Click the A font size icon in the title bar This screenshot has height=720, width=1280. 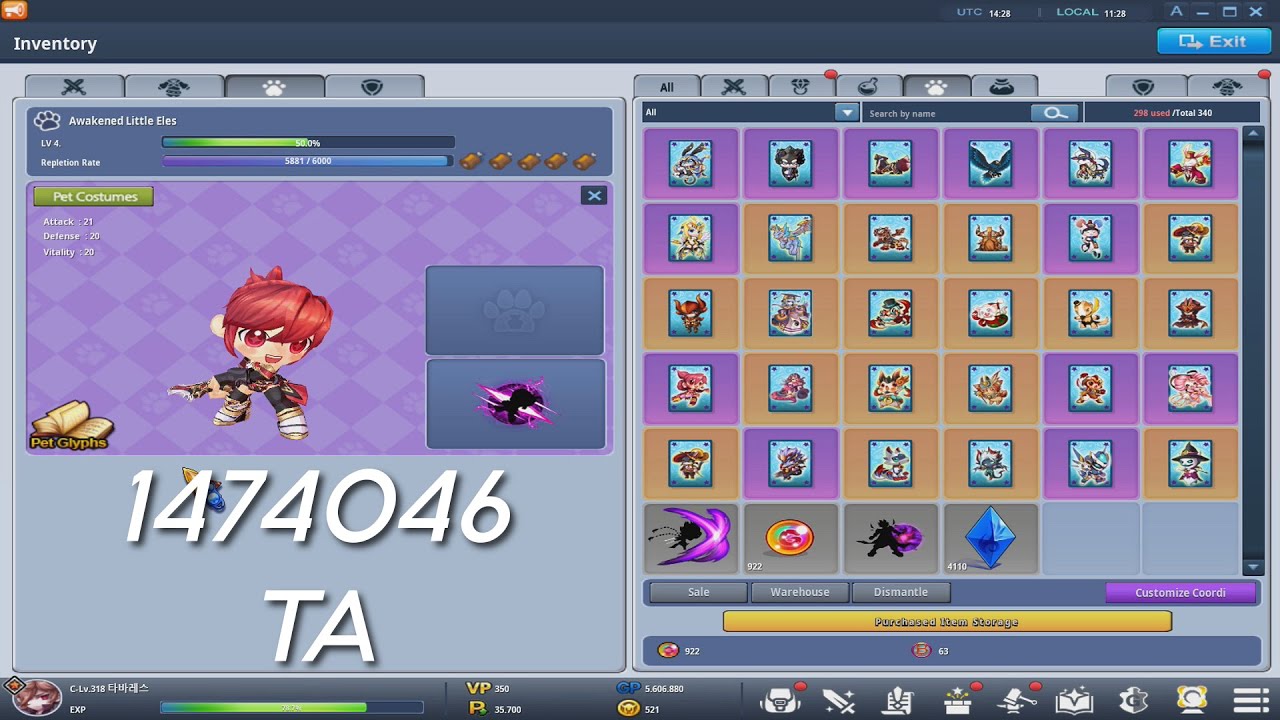click(1177, 11)
